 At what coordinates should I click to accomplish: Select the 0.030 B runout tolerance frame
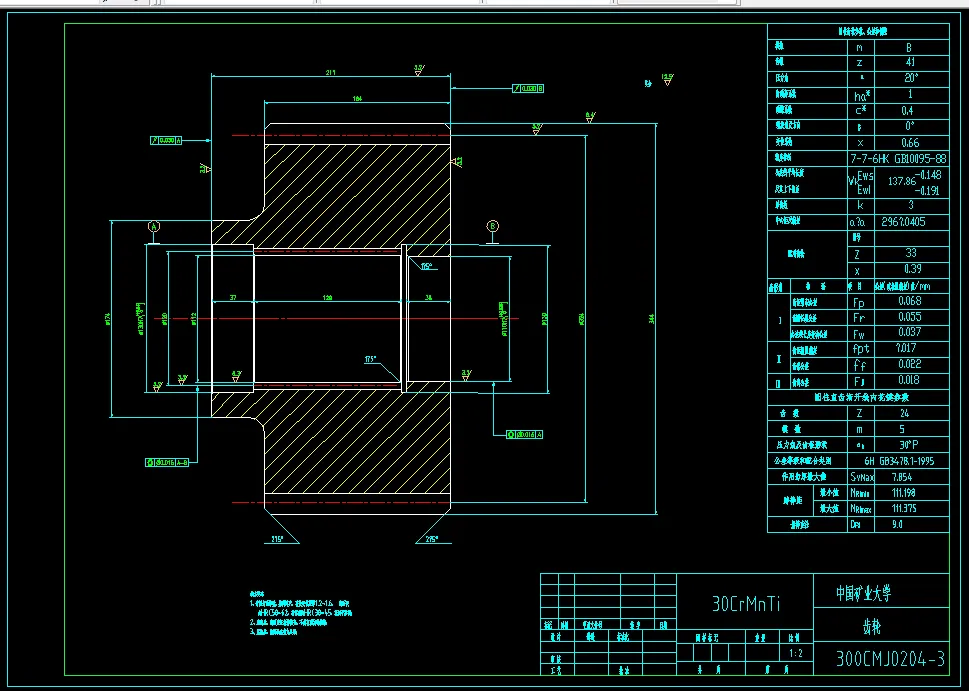click(x=528, y=88)
